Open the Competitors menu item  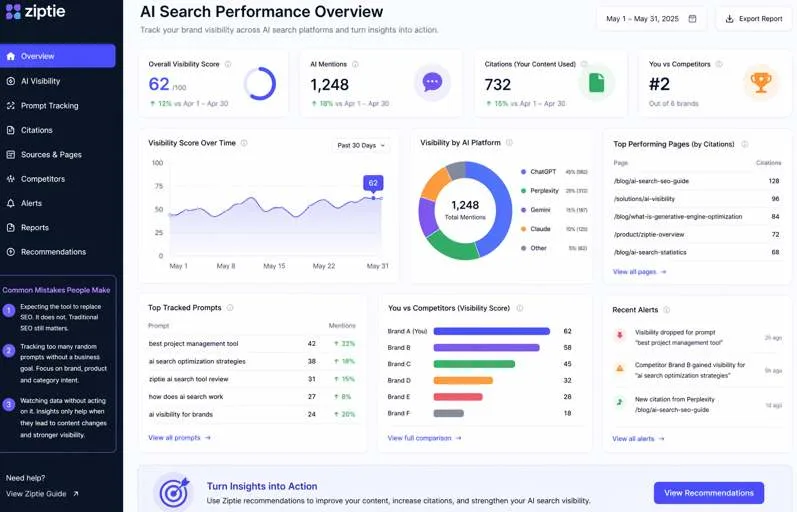pos(43,179)
